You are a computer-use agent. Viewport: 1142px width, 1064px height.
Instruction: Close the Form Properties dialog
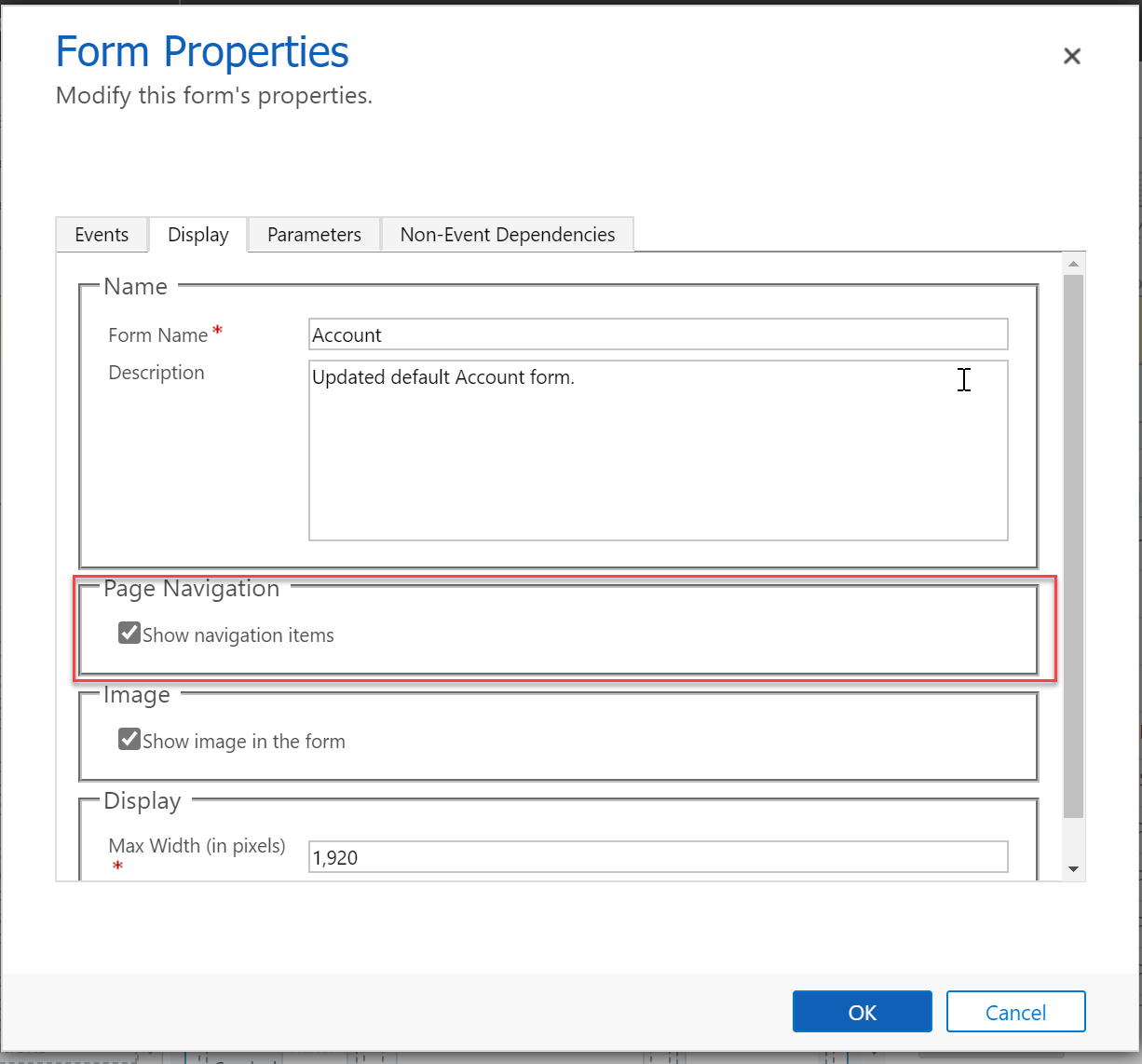point(1071,56)
